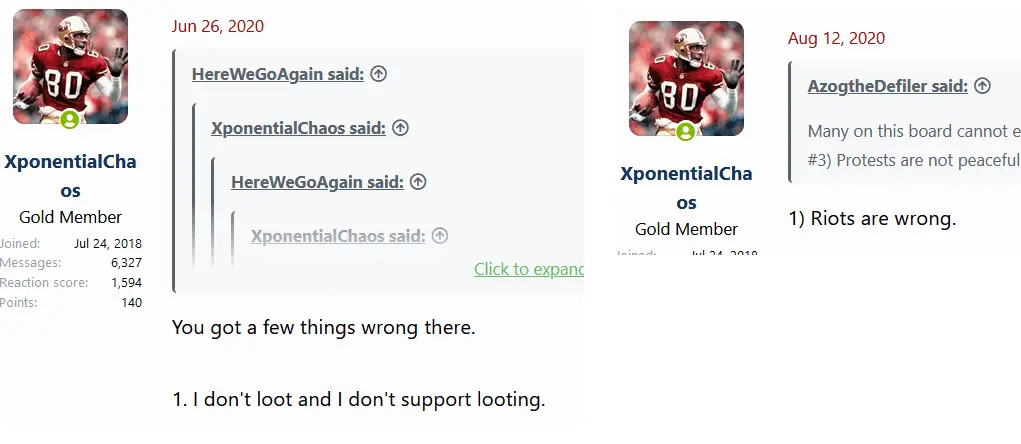Open the "AzogtheDefiler said:" quote link
The image size is (1021, 444).
point(887,86)
